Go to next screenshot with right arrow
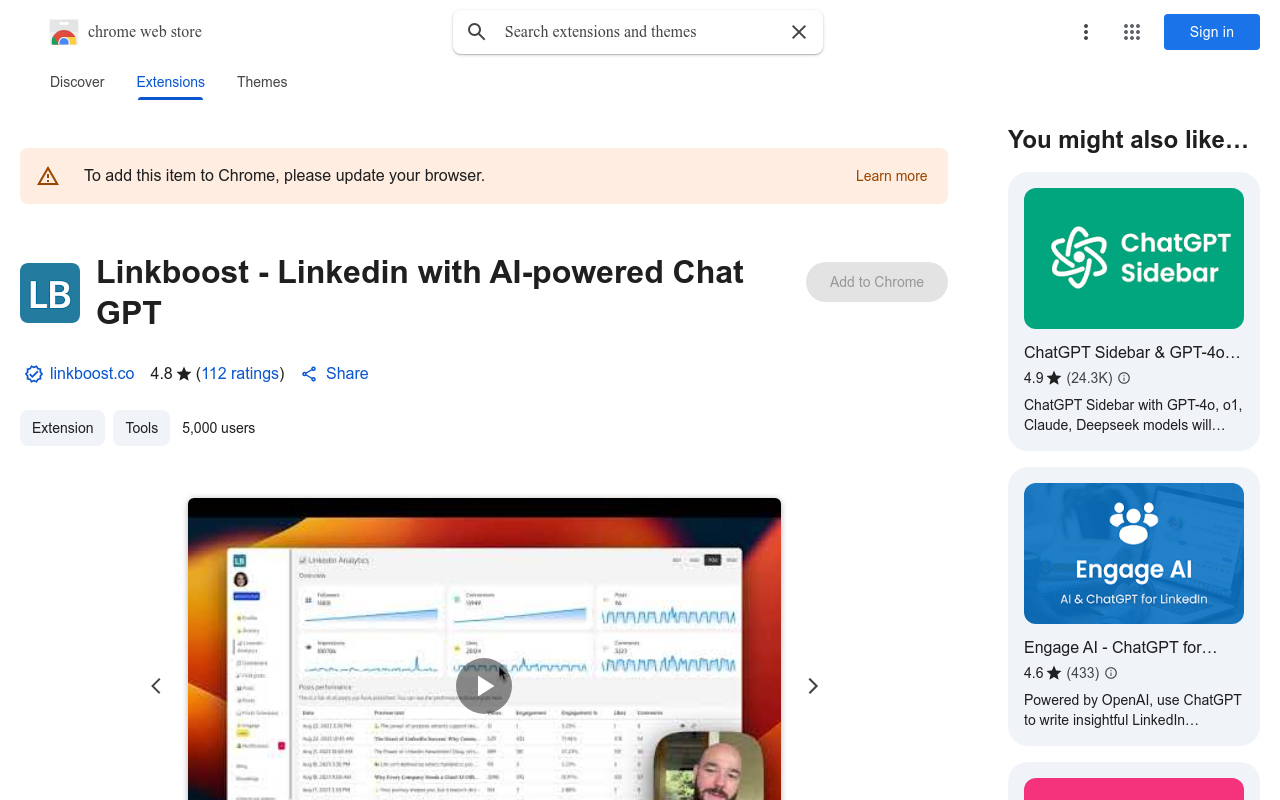 pos(813,686)
